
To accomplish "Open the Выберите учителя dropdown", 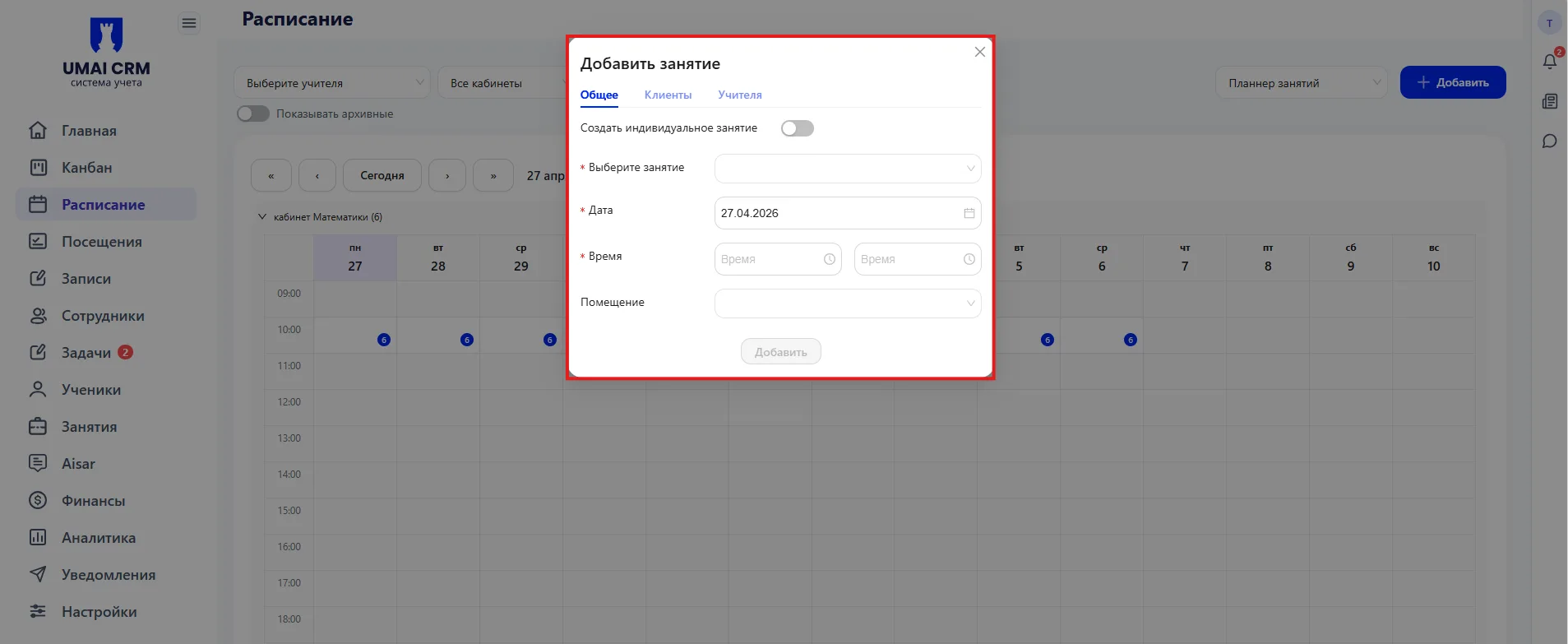I will pyautogui.click(x=331, y=83).
